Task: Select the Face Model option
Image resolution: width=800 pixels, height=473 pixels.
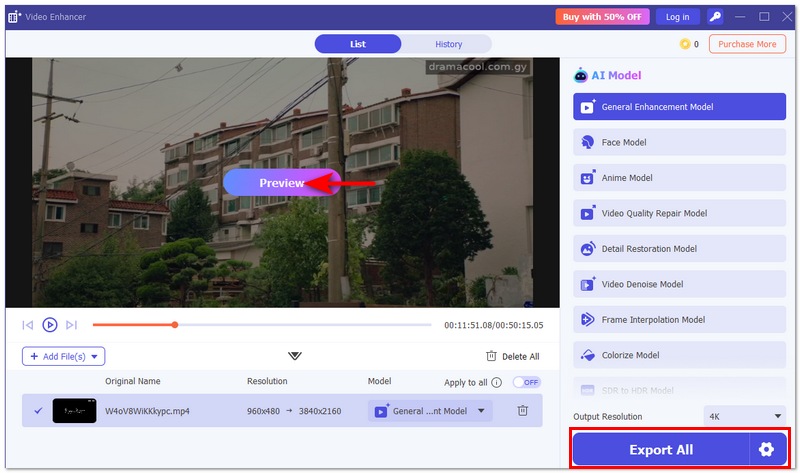Action: coord(679,142)
